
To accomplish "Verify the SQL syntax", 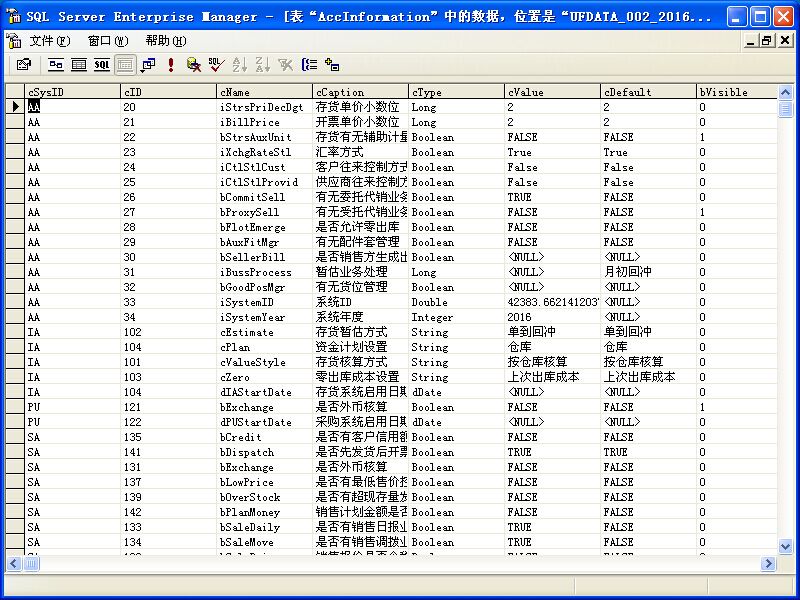I will click(214, 64).
